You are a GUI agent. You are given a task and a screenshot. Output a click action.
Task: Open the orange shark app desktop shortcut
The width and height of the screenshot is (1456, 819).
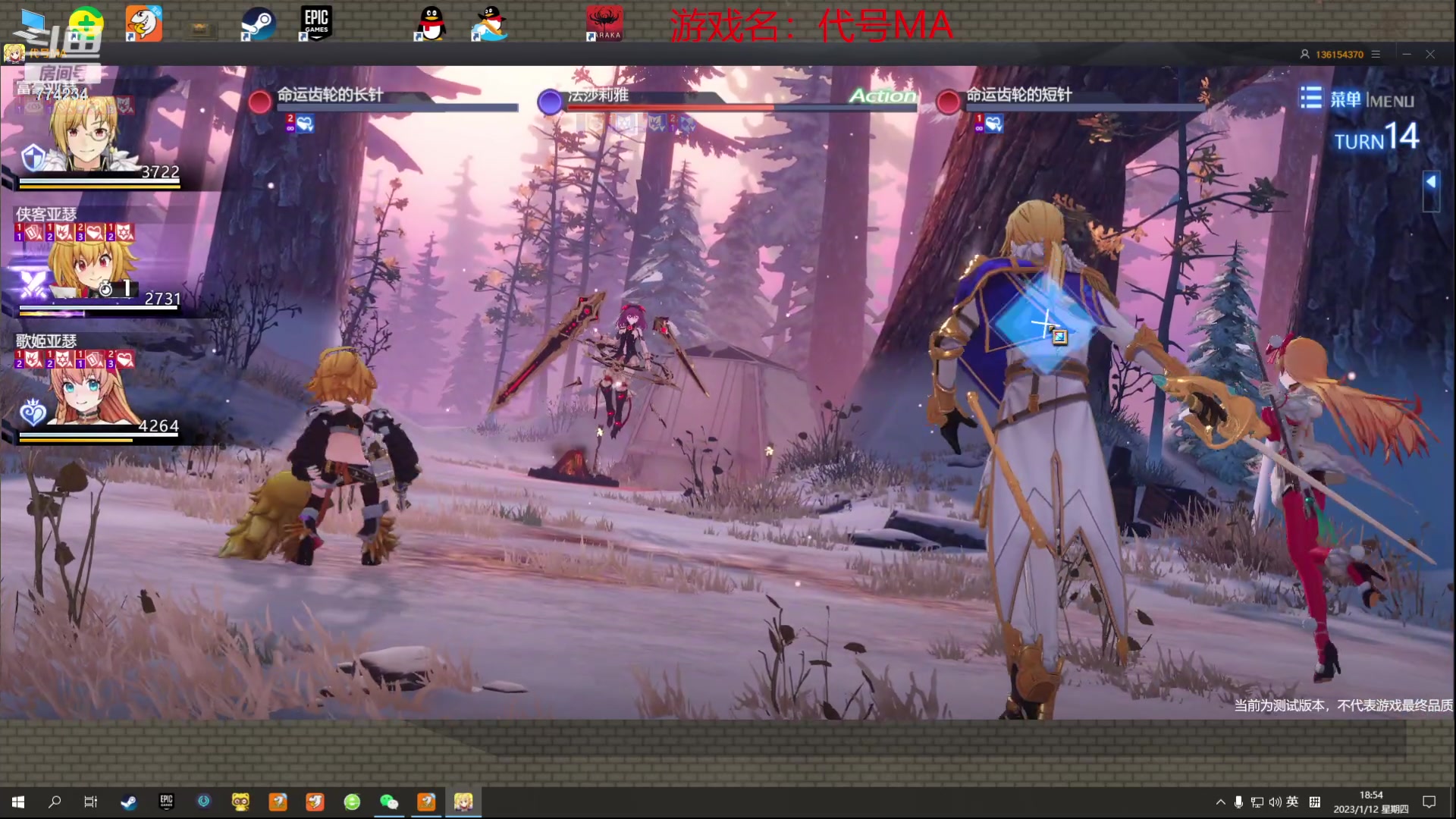tap(143, 24)
